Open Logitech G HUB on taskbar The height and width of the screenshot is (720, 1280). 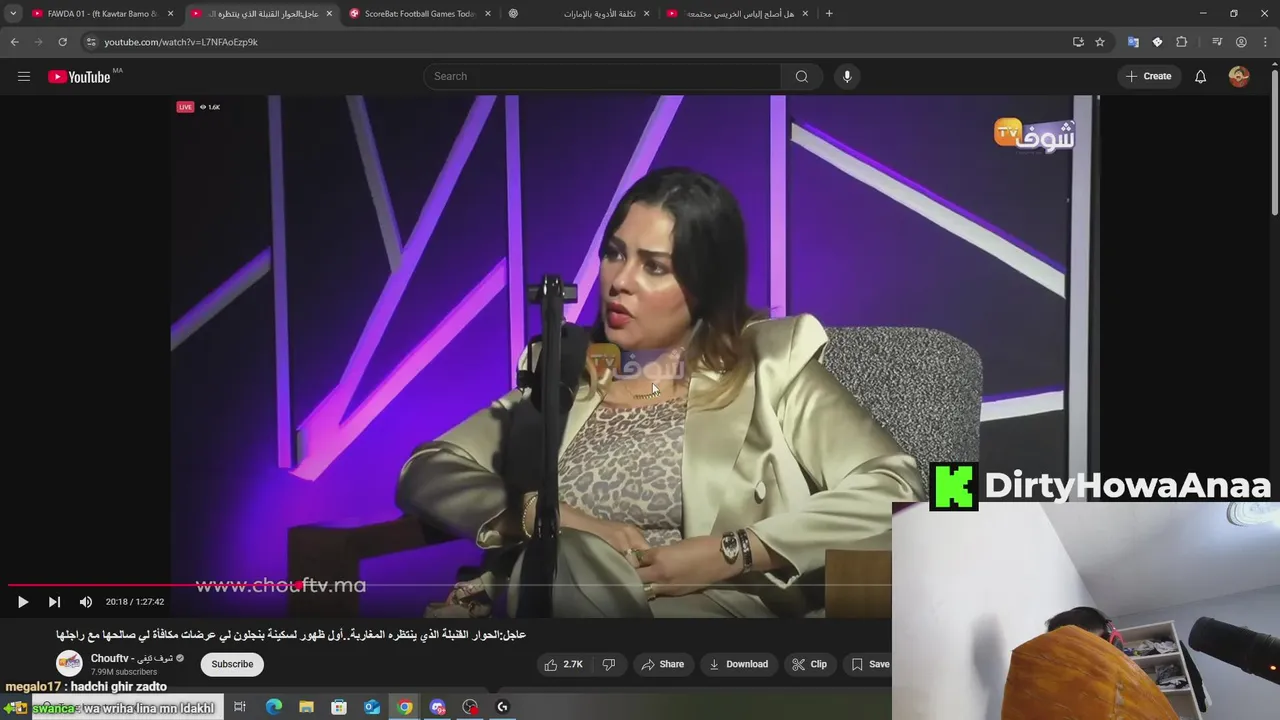coord(503,707)
